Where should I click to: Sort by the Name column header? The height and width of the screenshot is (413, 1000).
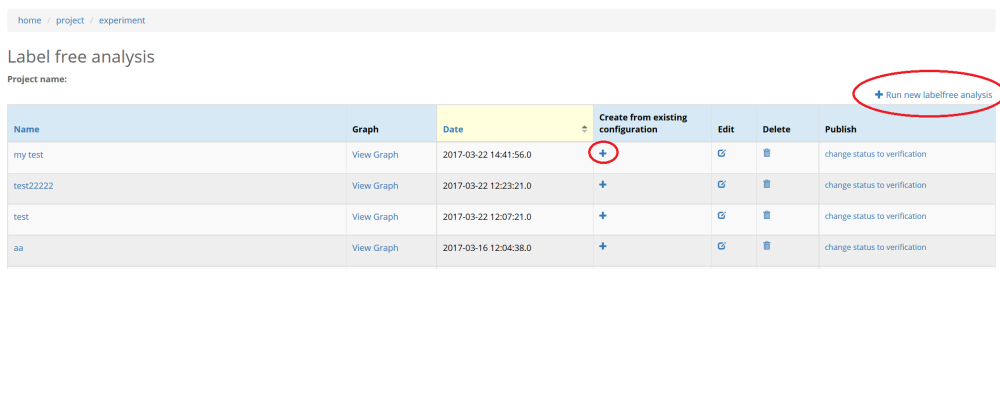coord(26,129)
